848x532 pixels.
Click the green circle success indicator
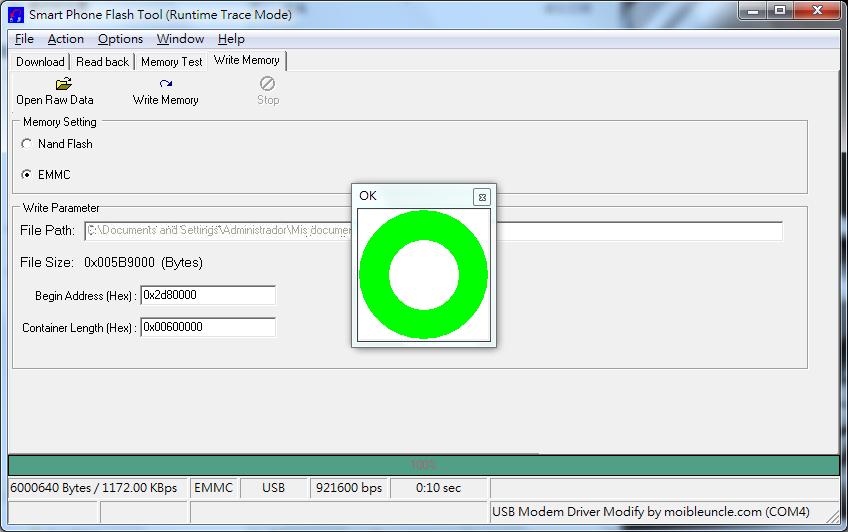click(423, 275)
